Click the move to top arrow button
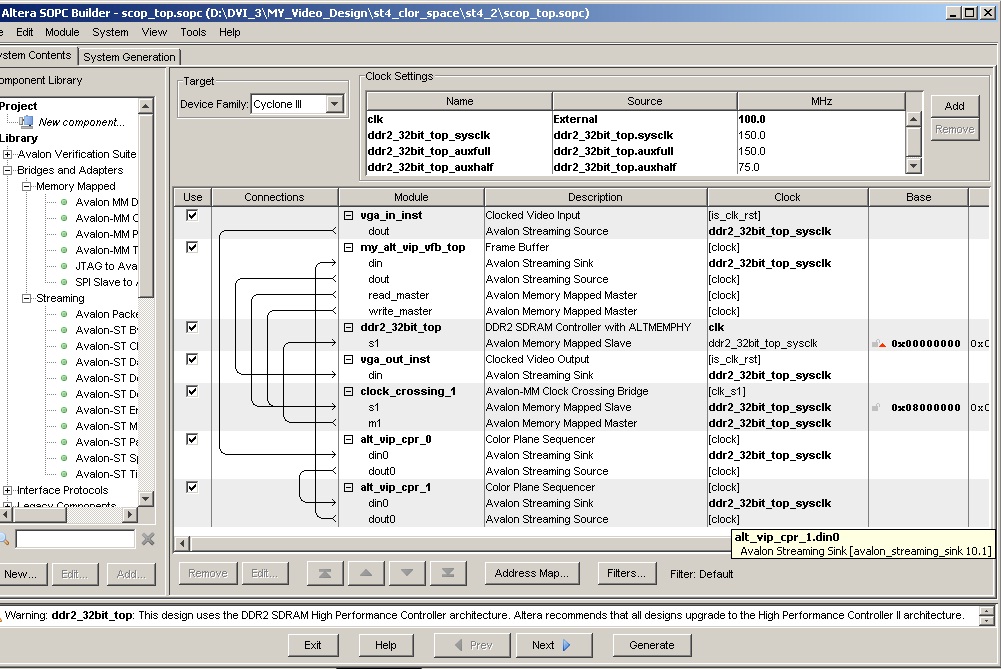Image resolution: width=1001 pixels, height=669 pixels. point(326,573)
